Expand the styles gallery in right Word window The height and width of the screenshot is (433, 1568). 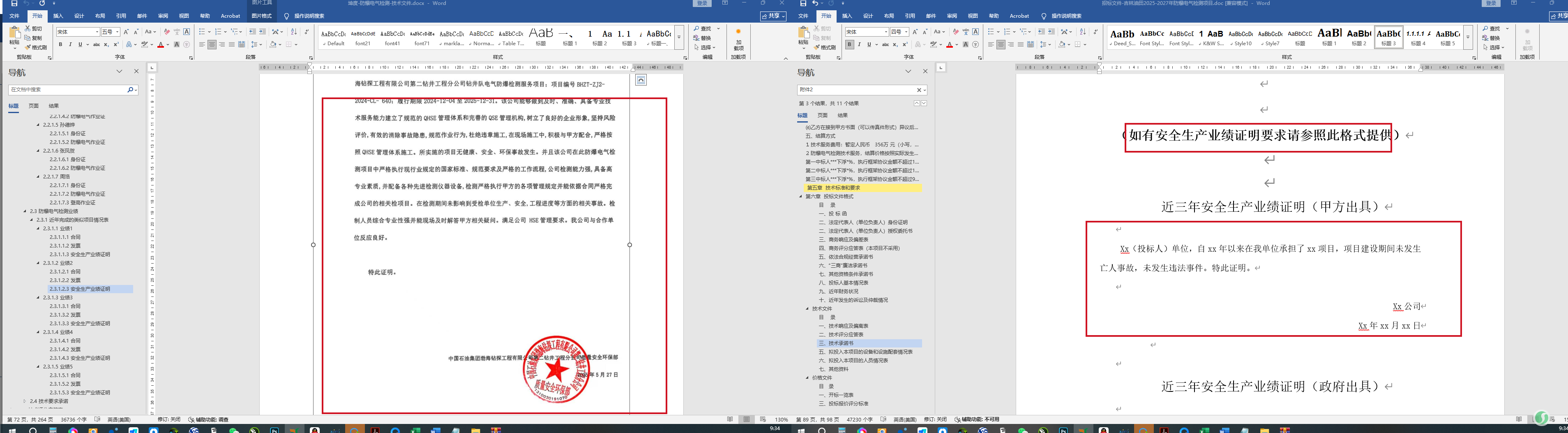click(1468, 37)
